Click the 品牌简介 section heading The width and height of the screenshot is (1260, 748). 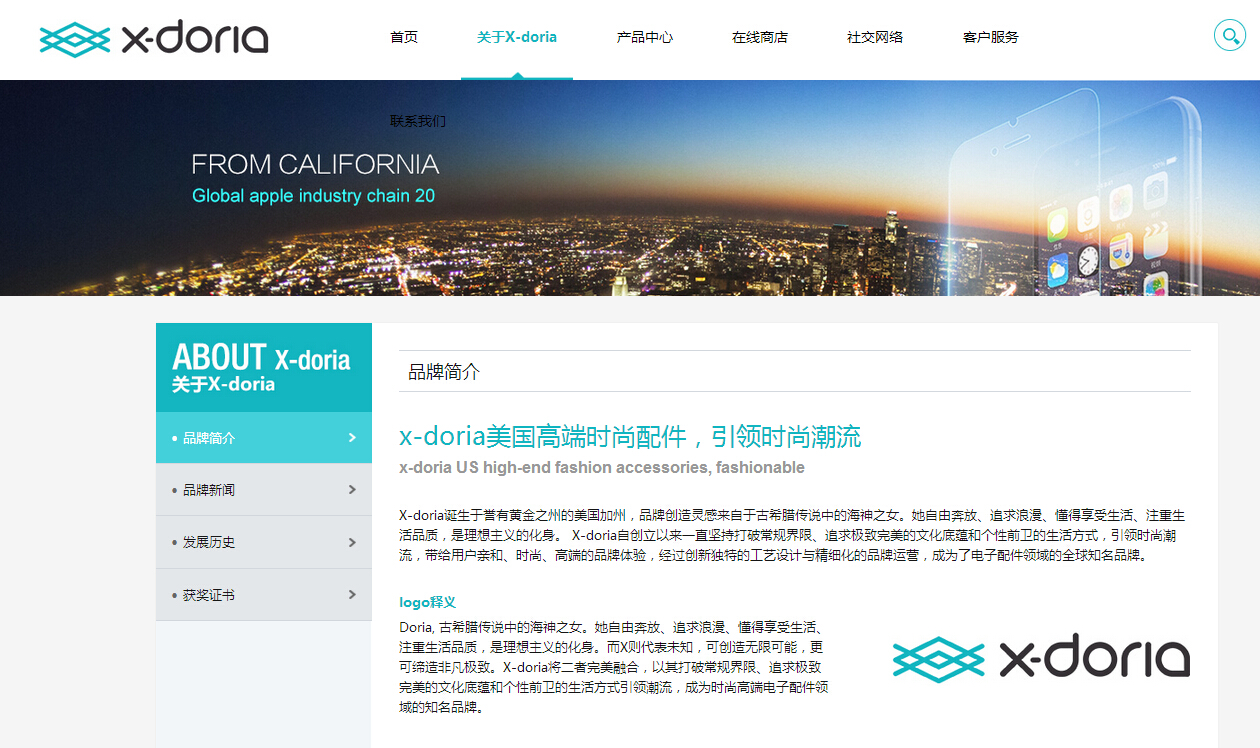click(x=444, y=372)
